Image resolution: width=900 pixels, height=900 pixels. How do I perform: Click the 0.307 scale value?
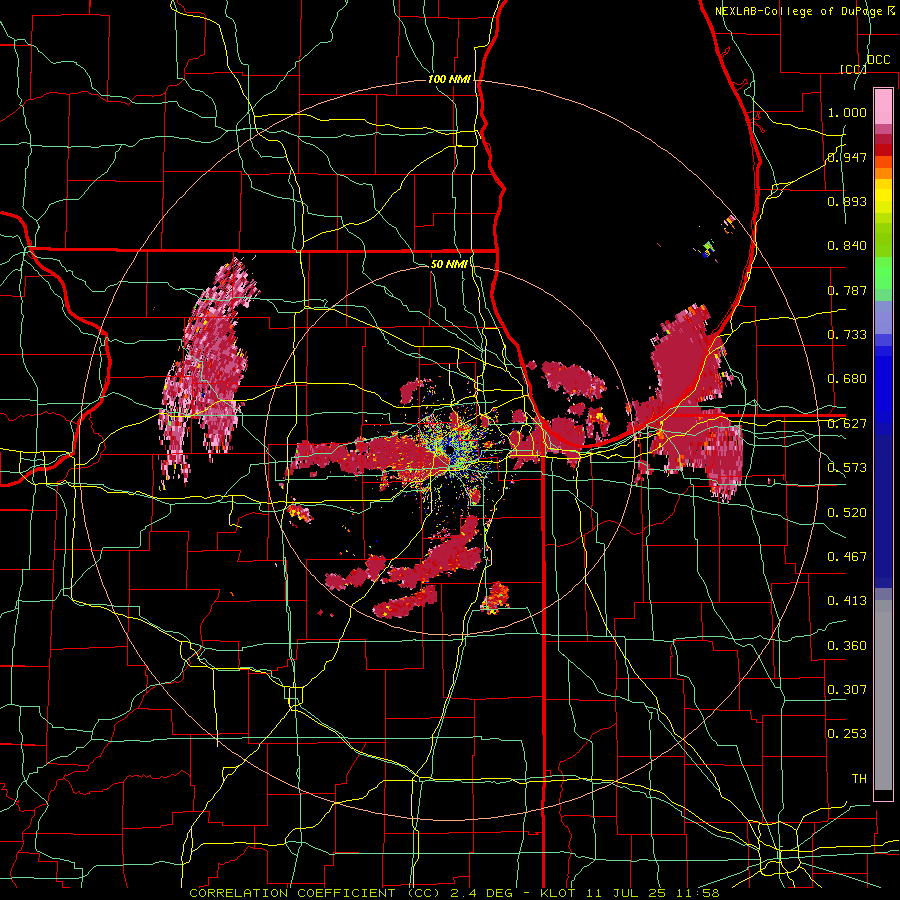847,690
